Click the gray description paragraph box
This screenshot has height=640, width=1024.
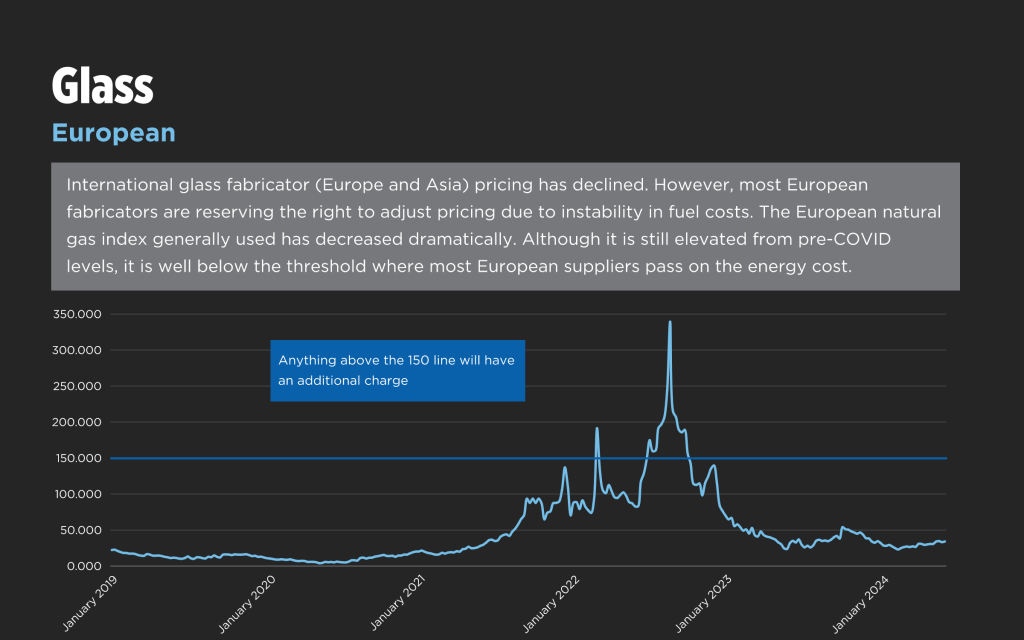click(x=505, y=226)
